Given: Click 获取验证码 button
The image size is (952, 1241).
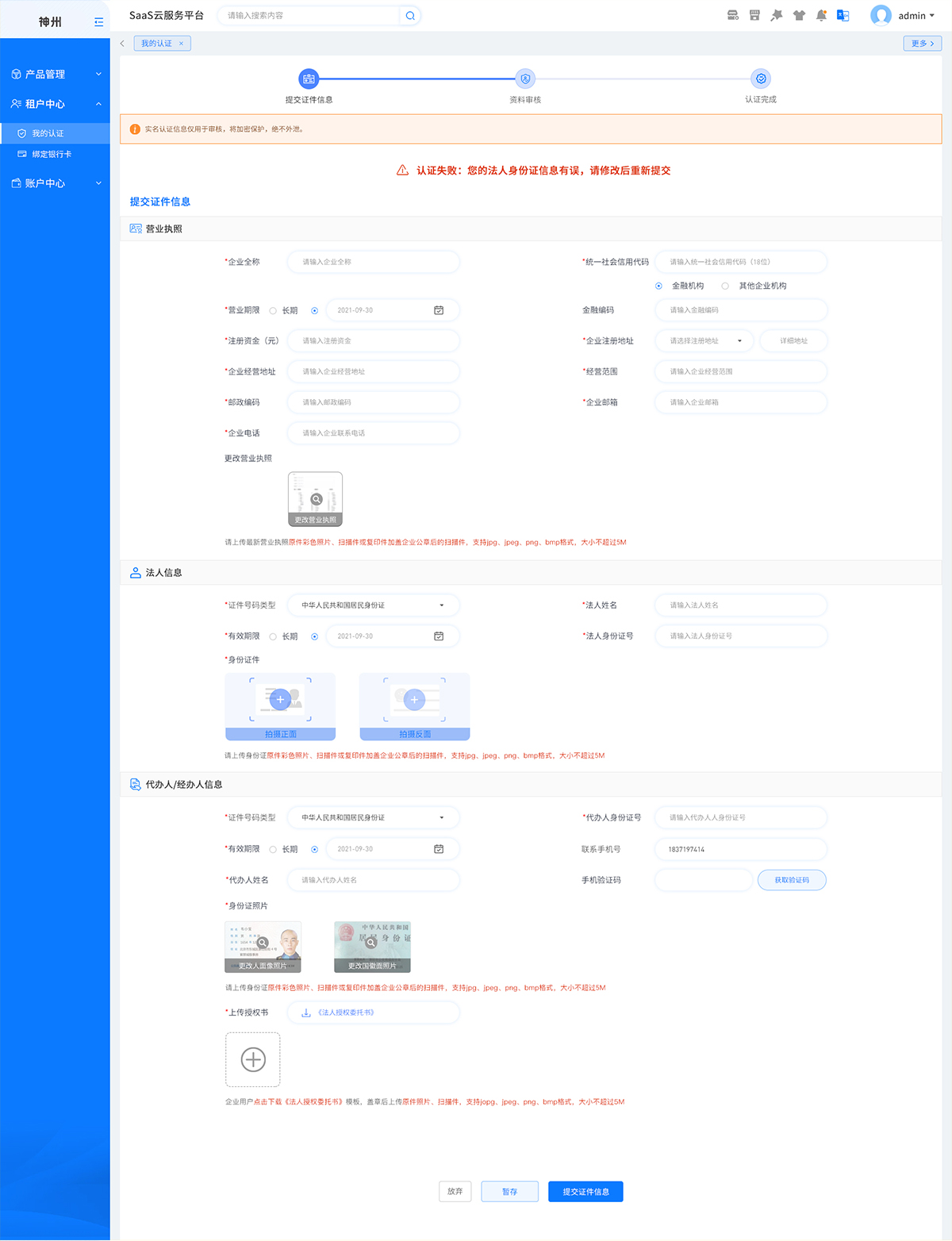Looking at the screenshot, I should [x=792, y=880].
